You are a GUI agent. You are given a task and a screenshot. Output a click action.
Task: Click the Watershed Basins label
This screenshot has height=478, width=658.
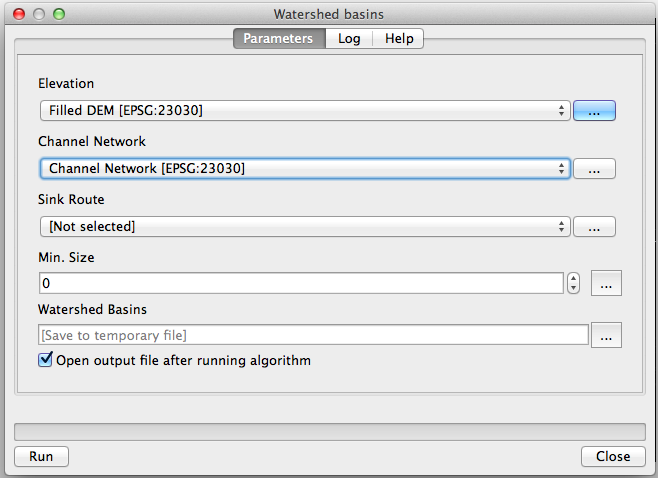coord(92,309)
